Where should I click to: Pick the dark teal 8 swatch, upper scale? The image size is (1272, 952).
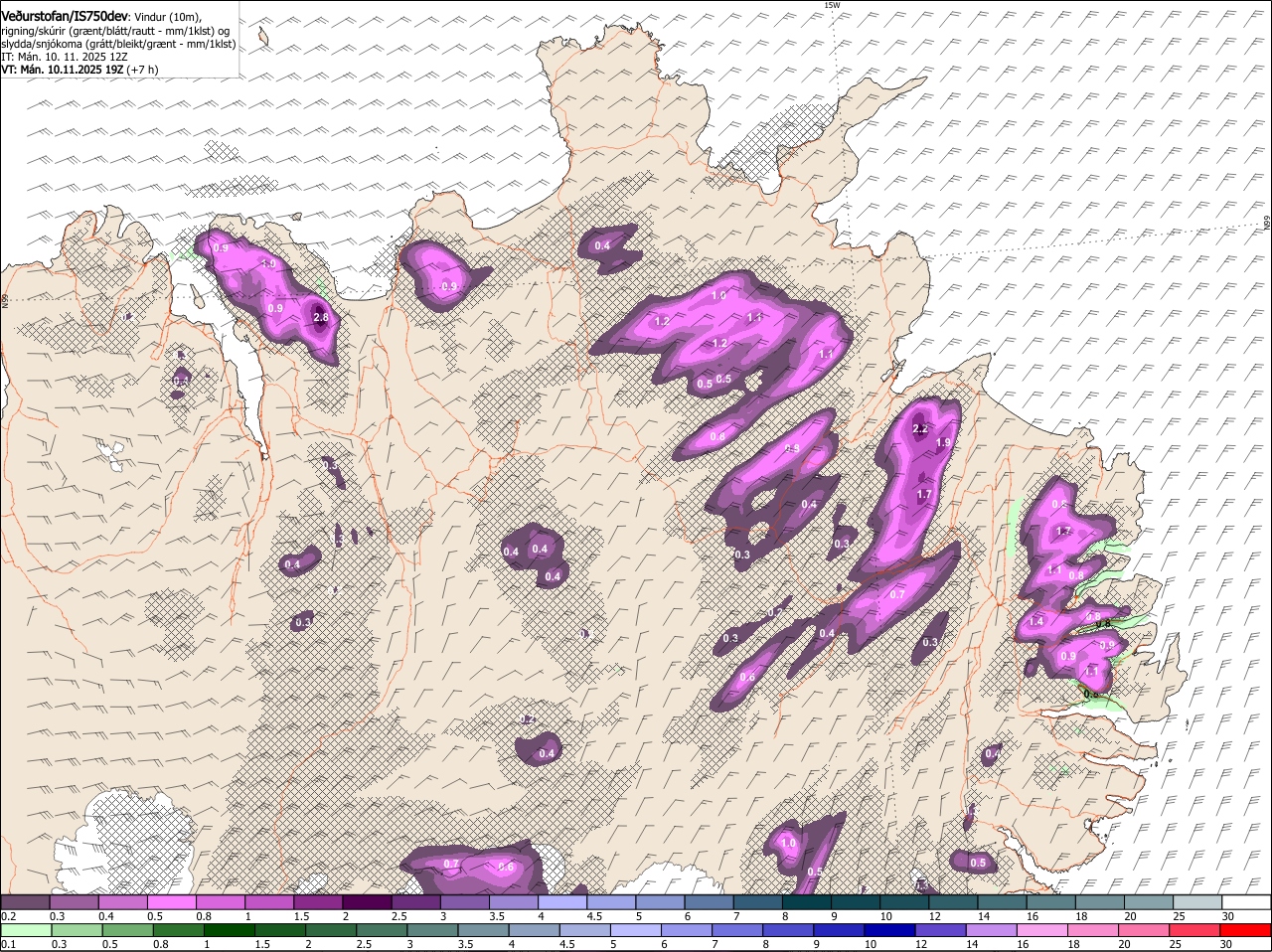806,901
